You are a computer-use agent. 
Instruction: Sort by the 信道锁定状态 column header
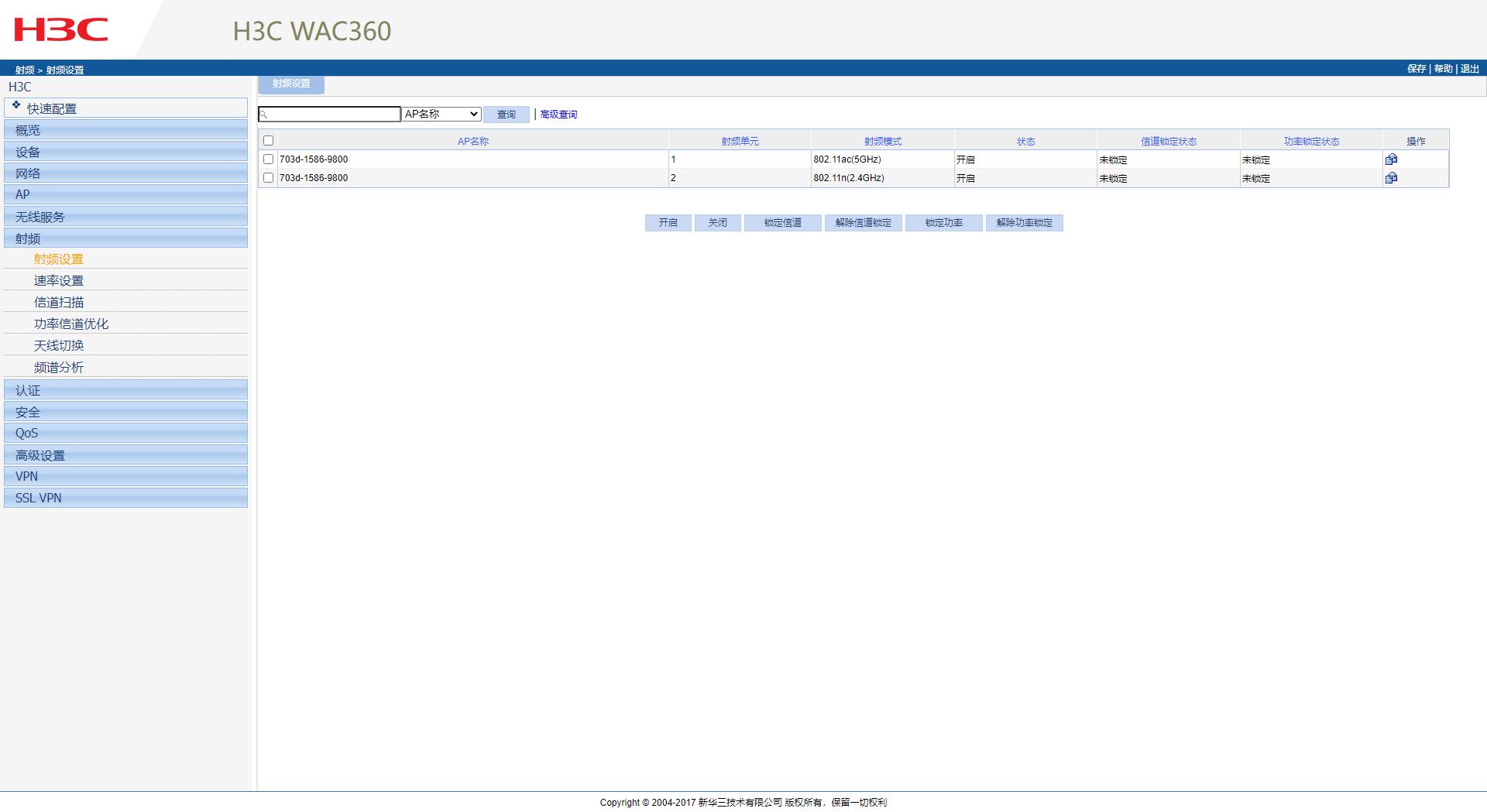[1169, 142]
